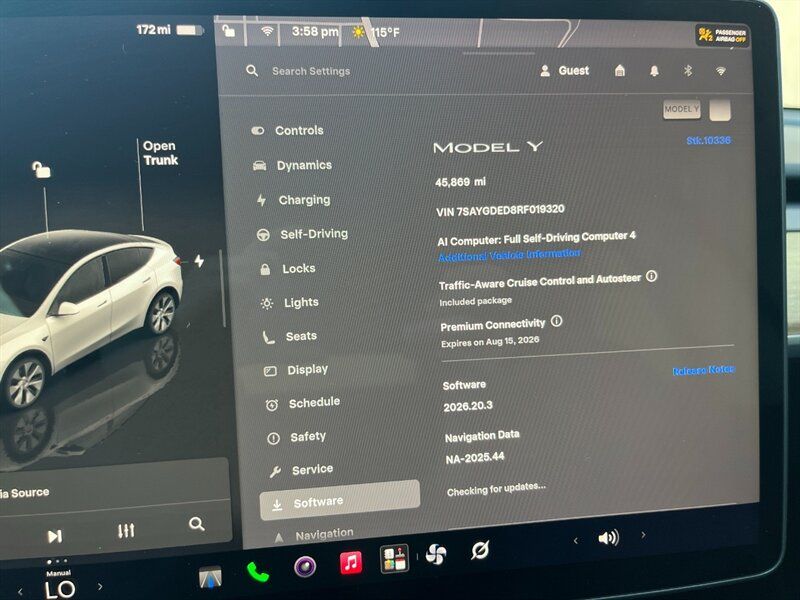Screen dimensions: 800x600
Task: Open the Seats settings menu
Action: [290, 336]
